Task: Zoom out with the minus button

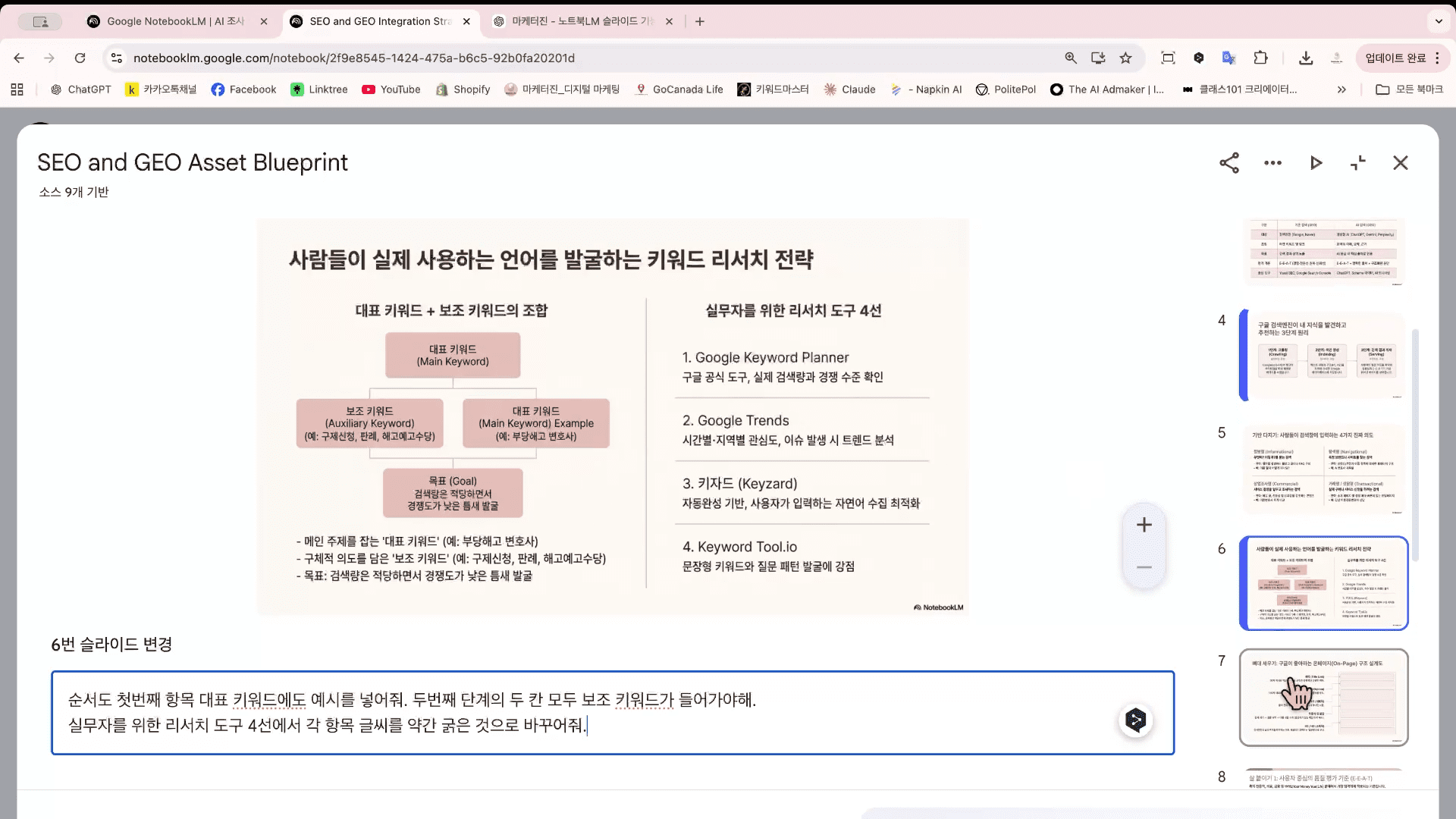Action: (1144, 567)
